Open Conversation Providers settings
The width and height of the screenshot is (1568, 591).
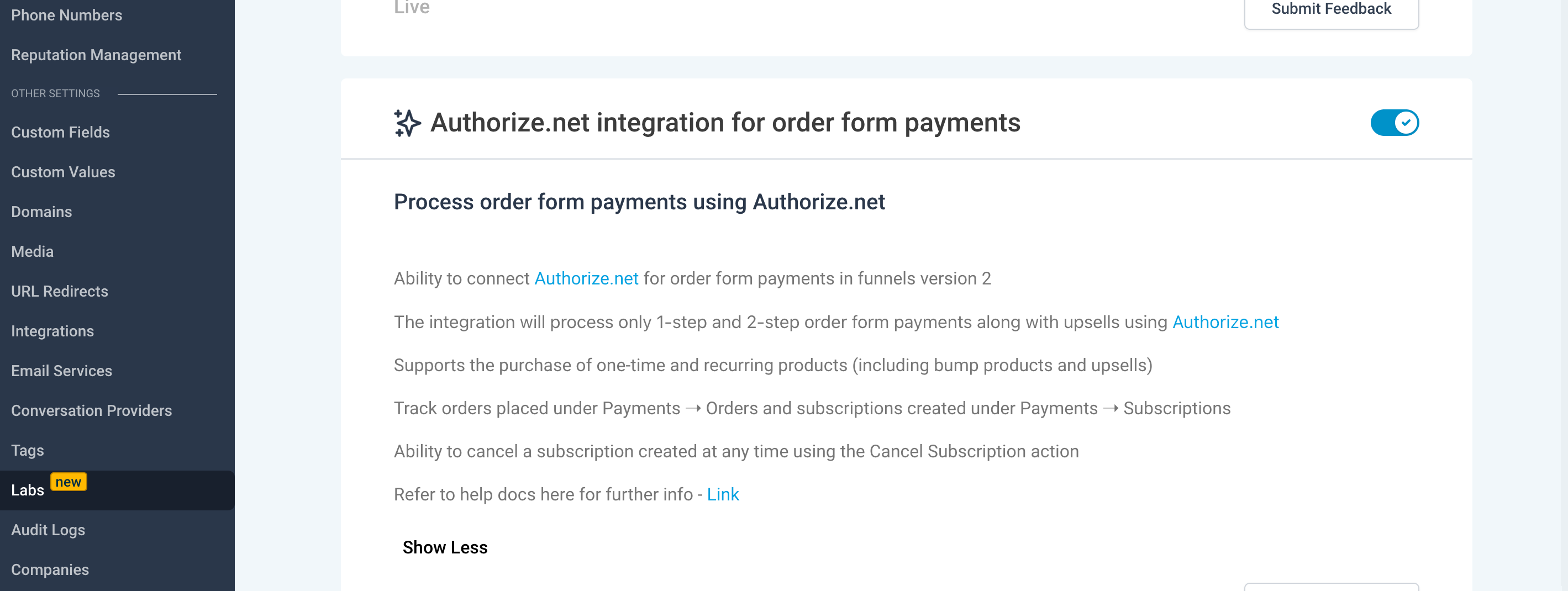click(x=91, y=410)
